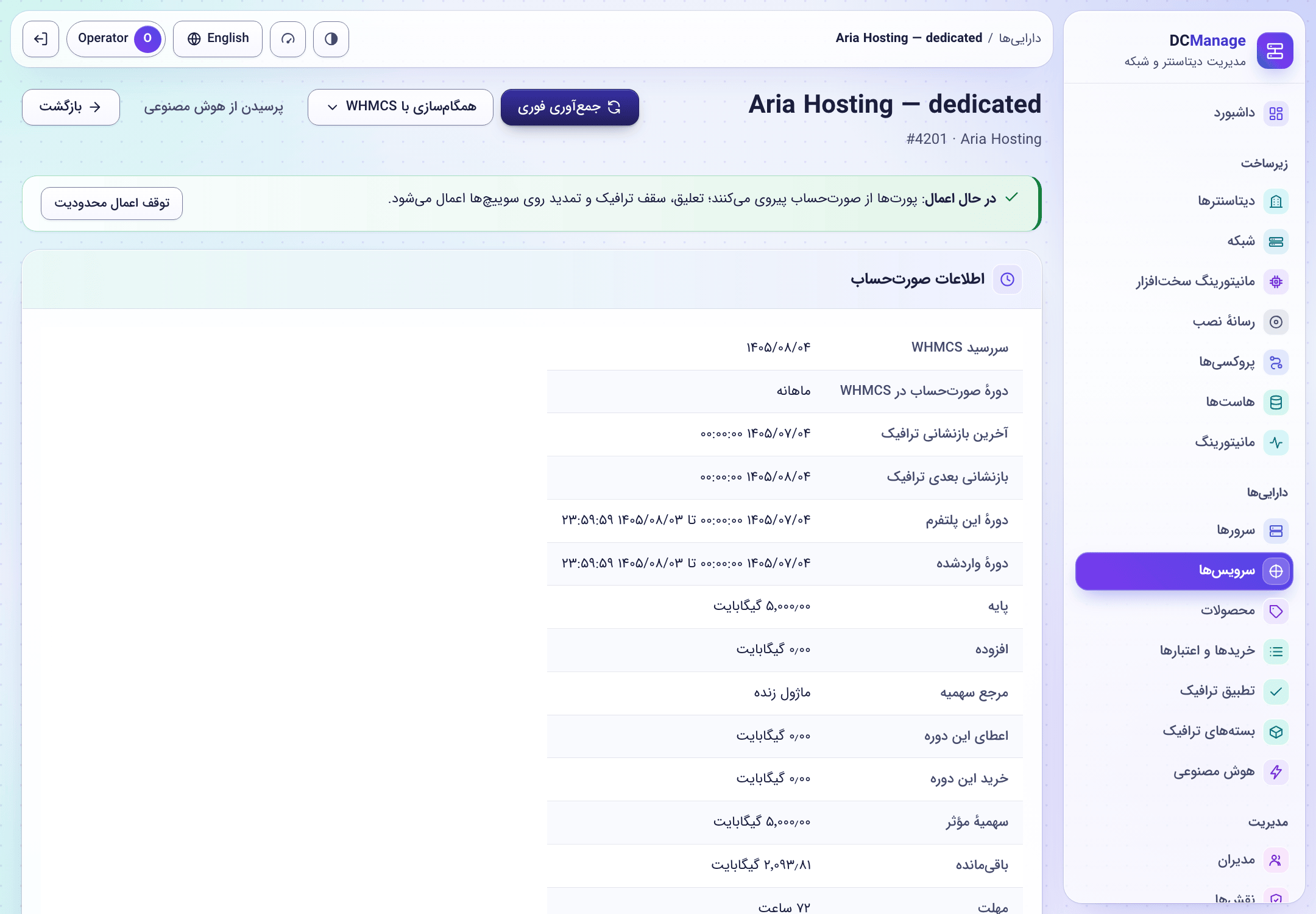Open مانیتورینگ سخت‌افزار hardware monitoring icon
1316x914 pixels.
point(1276,282)
